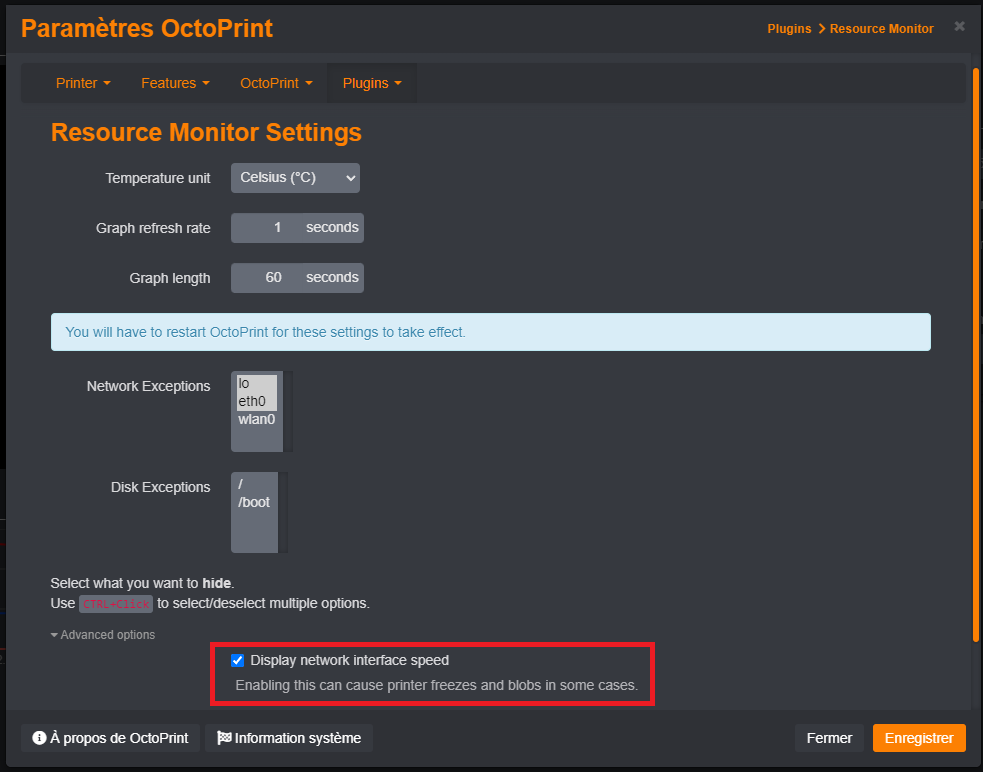Select wlan0 in Network Exceptions list
Screen dimensions: 983x772
(x=256, y=420)
